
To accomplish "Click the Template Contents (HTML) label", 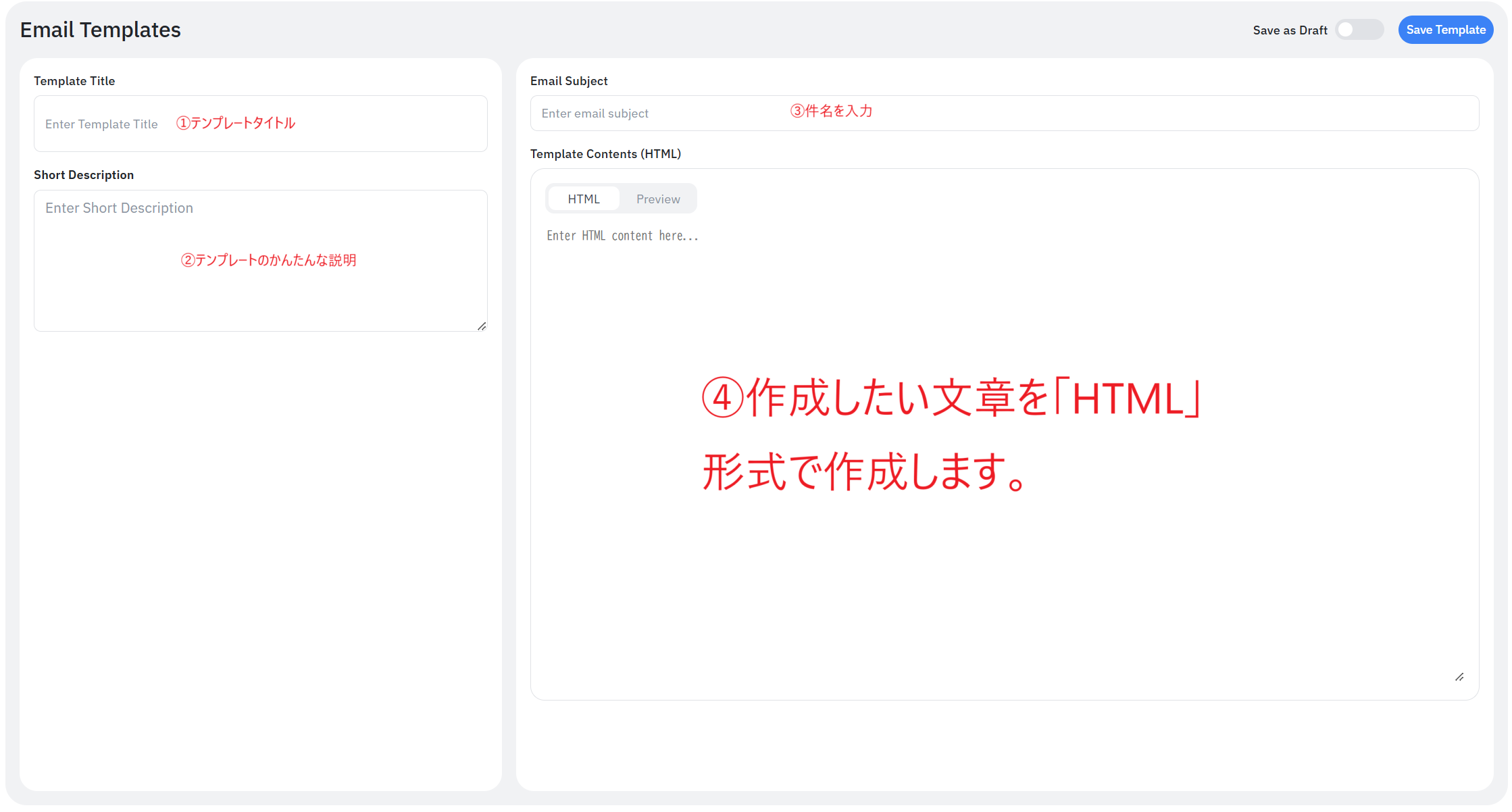I will [605, 154].
